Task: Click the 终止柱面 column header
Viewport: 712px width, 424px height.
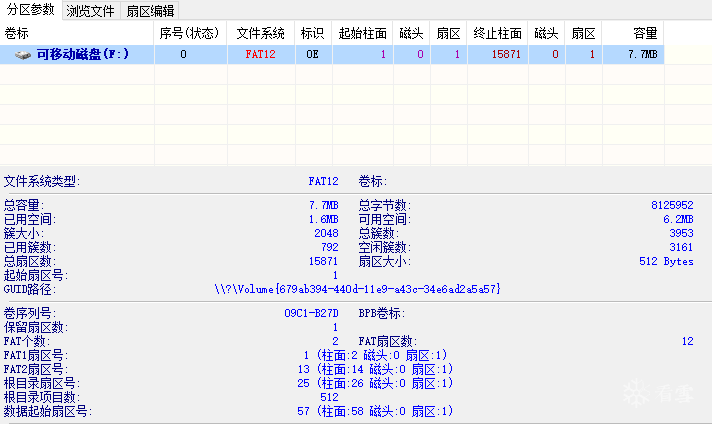Action: click(497, 33)
